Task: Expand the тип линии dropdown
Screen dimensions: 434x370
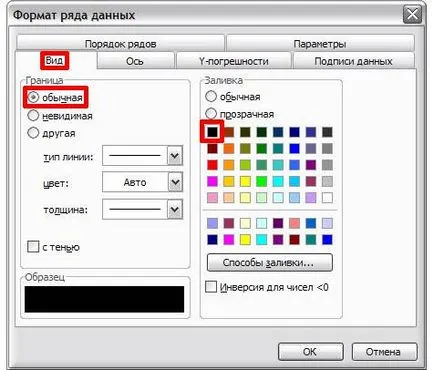Action: point(175,155)
